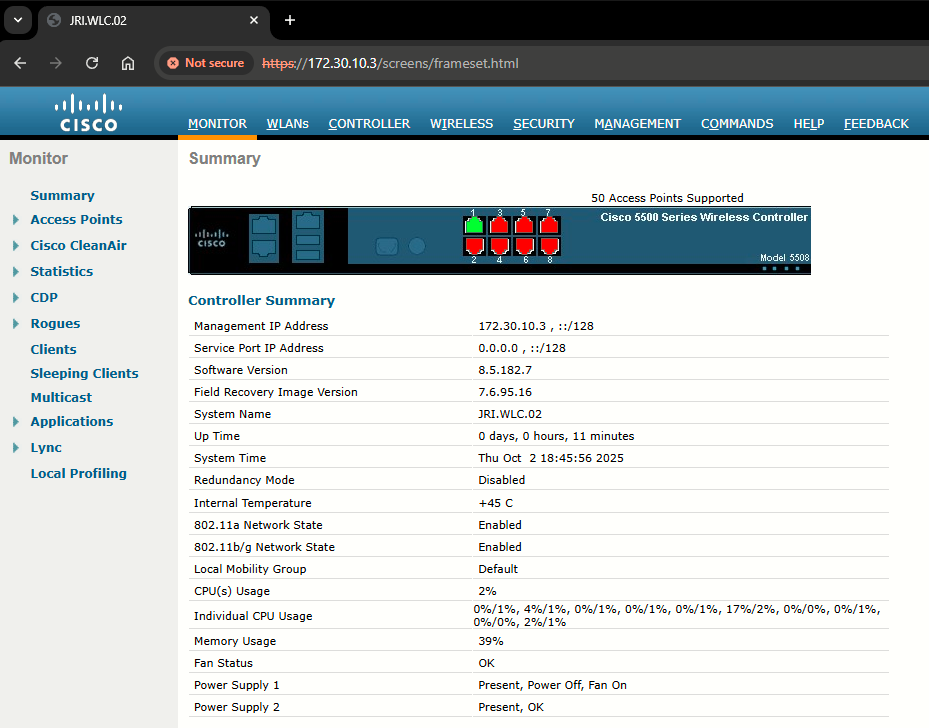Image resolution: width=929 pixels, height=728 pixels.
Task: Open Lync in sidebar
Action: click(46, 447)
